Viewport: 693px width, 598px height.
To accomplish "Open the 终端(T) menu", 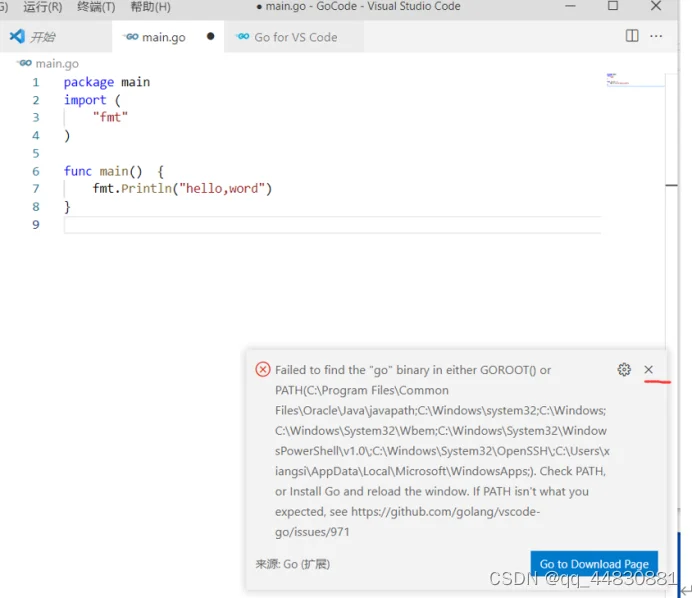I will click(x=96, y=7).
